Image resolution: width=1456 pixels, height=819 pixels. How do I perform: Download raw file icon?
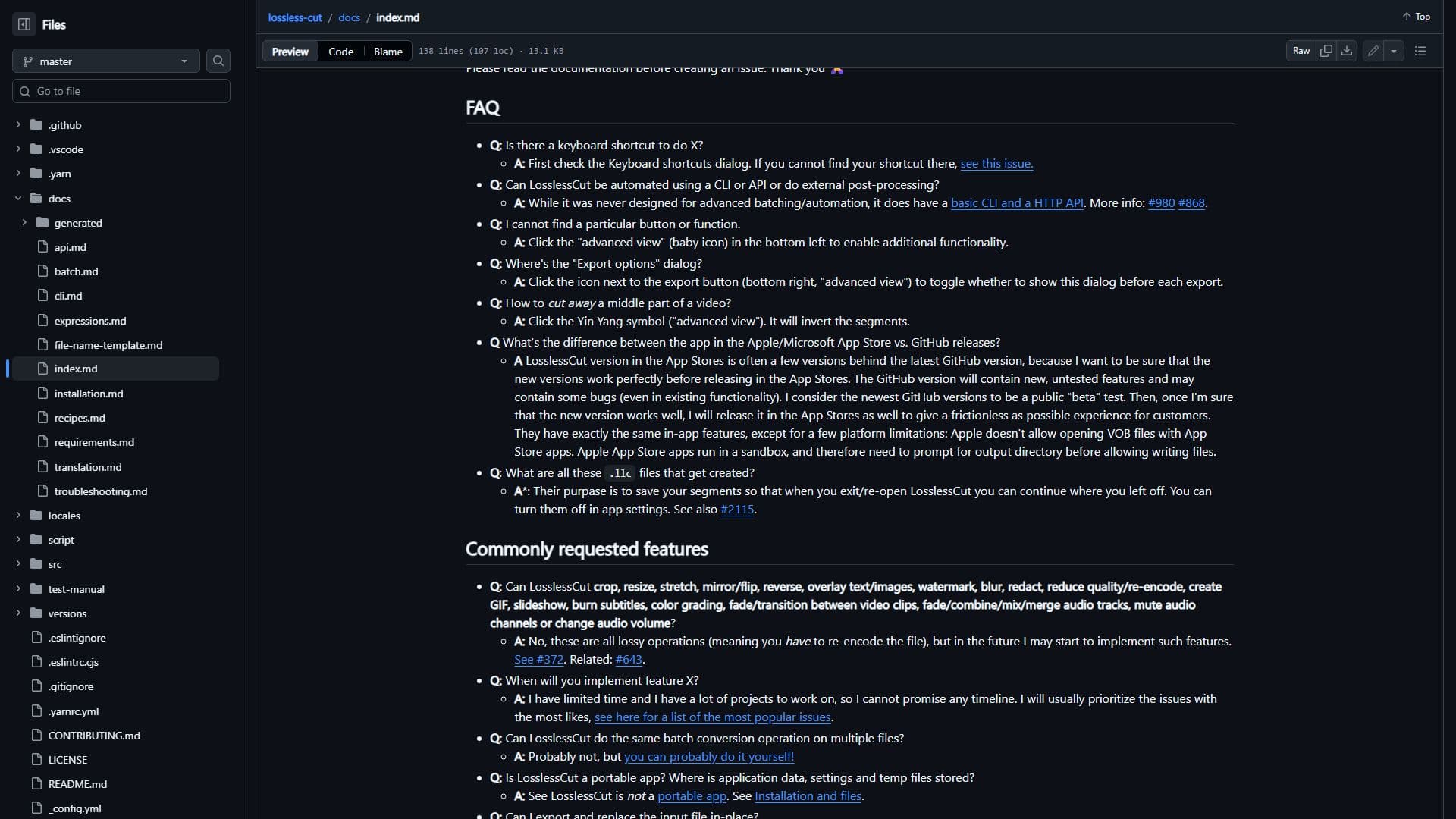1347,51
